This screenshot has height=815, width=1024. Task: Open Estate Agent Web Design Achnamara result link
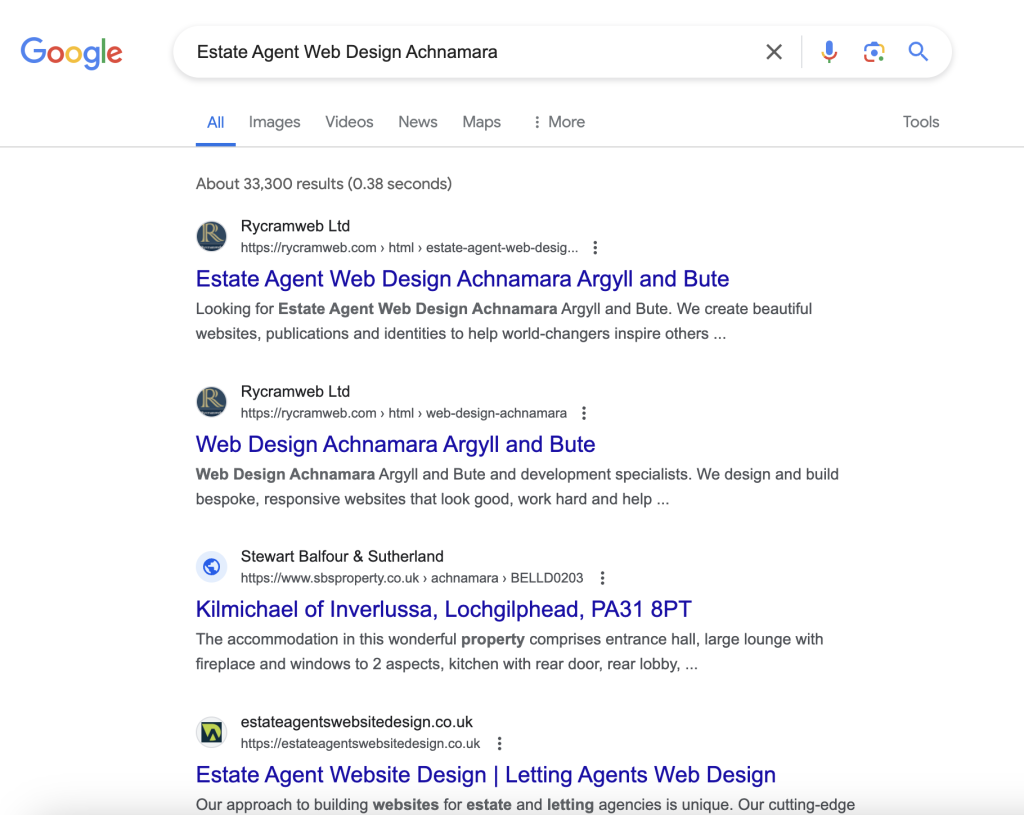[x=462, y=279]
